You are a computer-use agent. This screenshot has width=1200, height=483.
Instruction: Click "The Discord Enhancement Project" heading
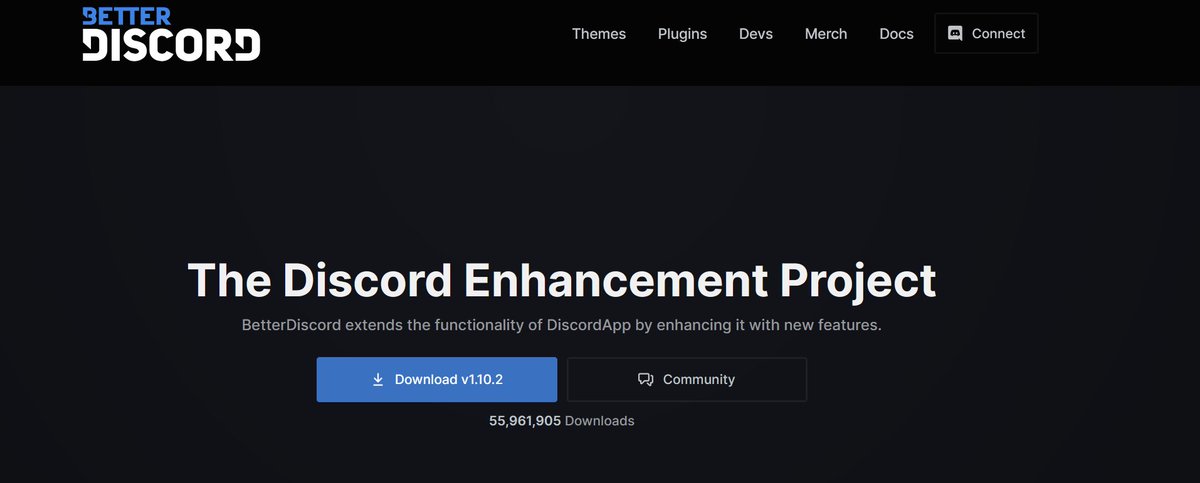pyautogui.click(x=562, y=280)
